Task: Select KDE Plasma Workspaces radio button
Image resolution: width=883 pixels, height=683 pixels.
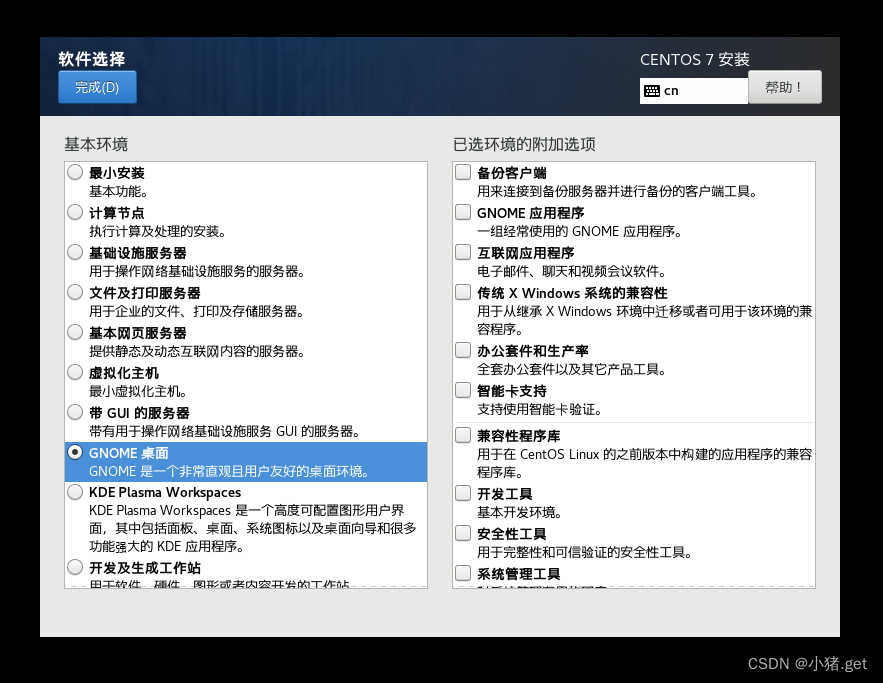Action: pos(75,492)
